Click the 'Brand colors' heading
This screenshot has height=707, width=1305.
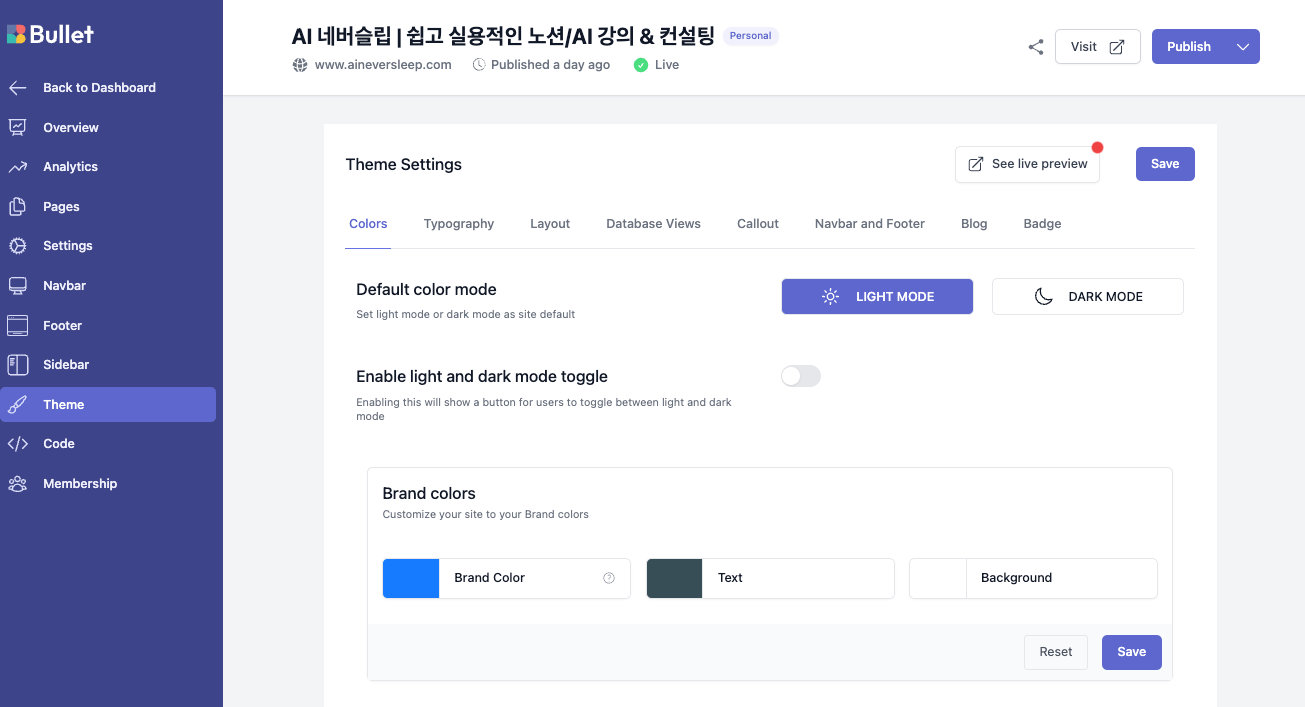click(x=429, y=494)
